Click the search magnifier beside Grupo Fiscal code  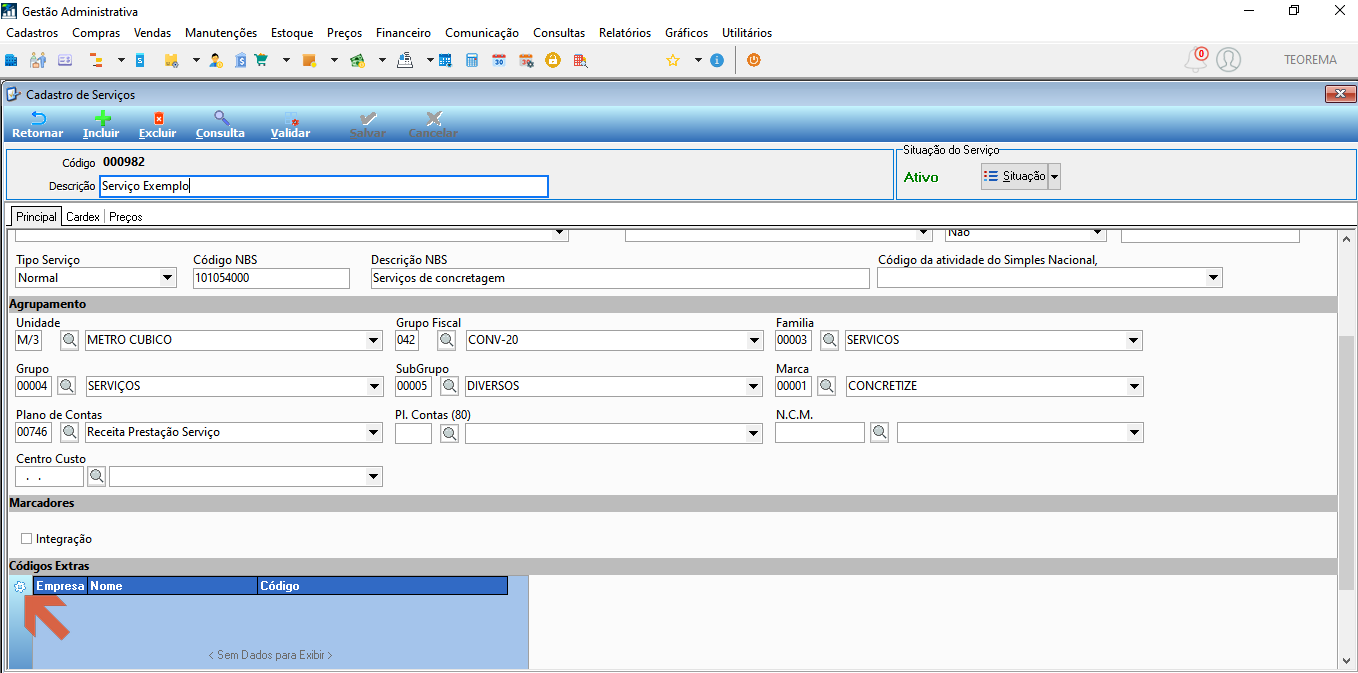click(446, 340)
